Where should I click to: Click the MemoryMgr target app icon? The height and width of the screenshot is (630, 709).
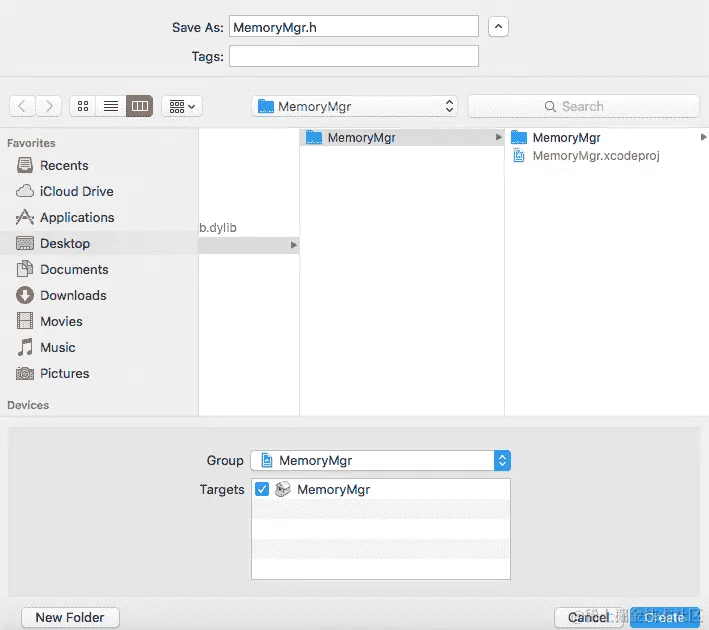click(x=283, y=489)
